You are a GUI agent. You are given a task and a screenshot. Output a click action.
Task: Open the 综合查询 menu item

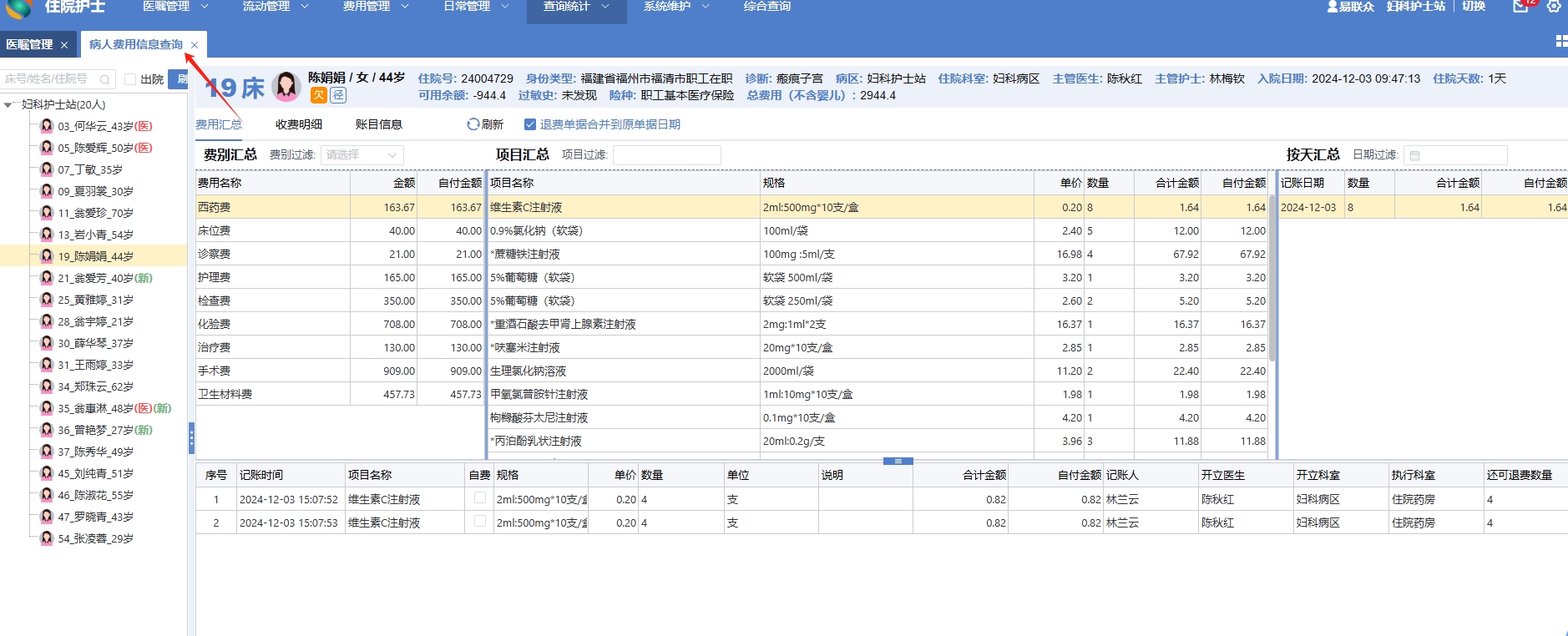pos(767,7)
